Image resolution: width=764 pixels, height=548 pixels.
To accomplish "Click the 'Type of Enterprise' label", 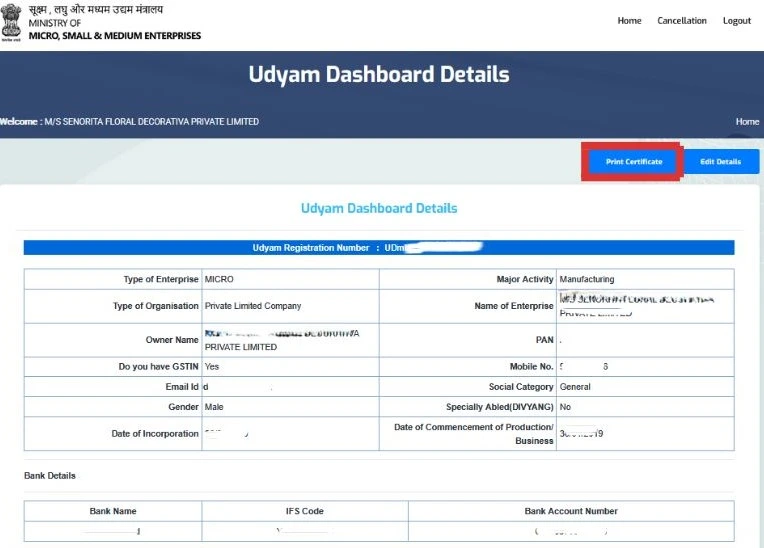I will [x=161, y=279].
